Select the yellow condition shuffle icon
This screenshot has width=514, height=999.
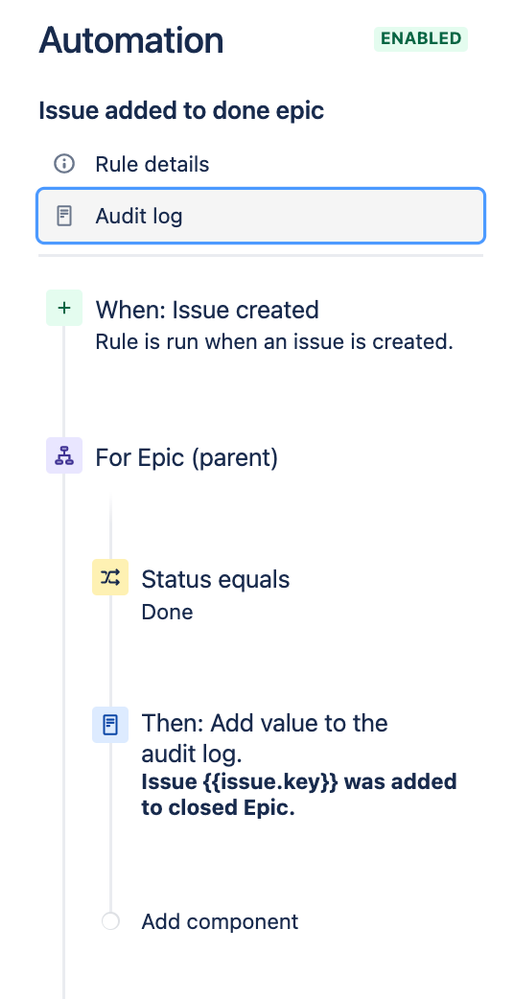click(110, 577)
